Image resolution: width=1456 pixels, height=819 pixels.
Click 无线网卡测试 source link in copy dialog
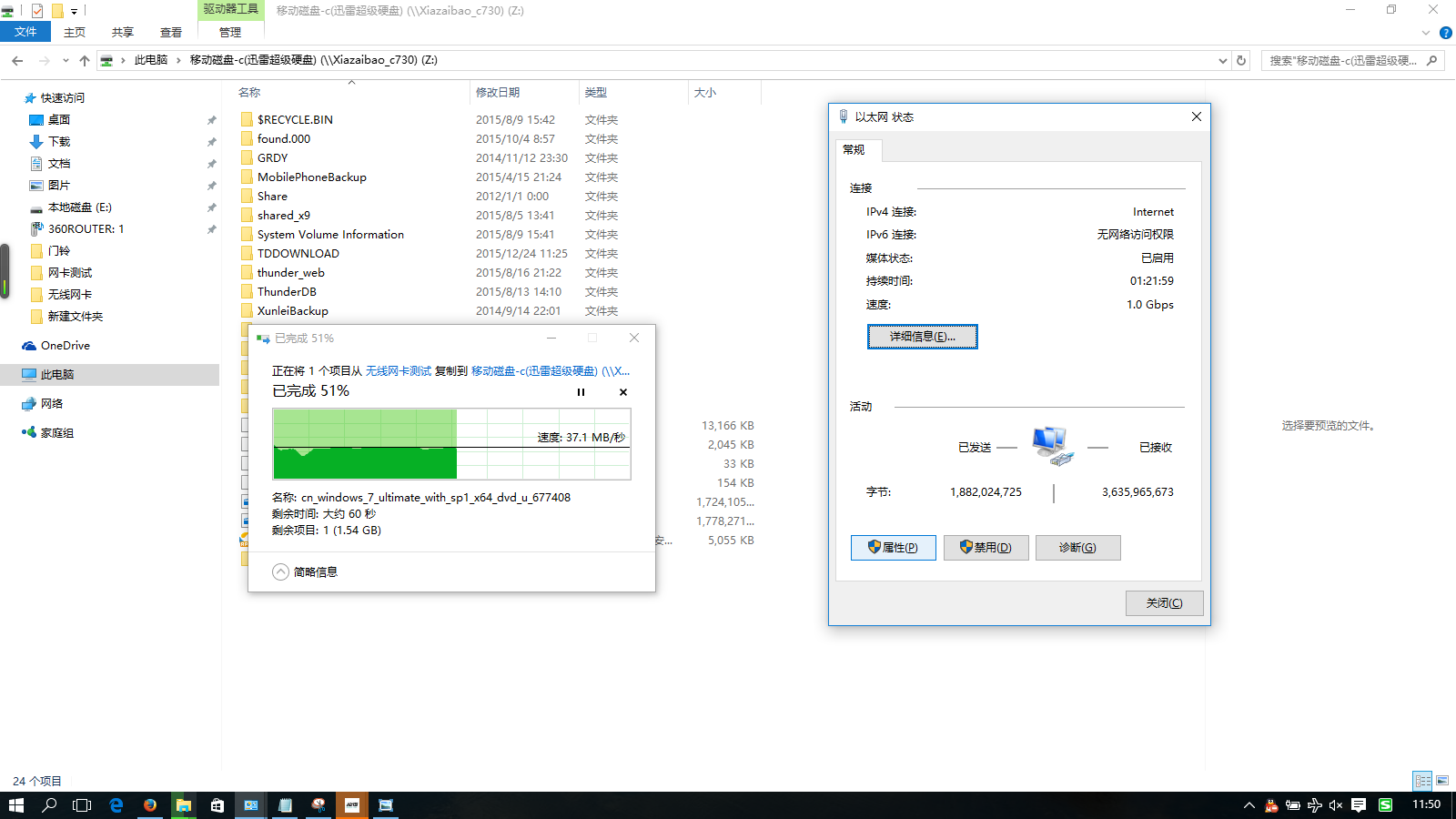point(399,370)
